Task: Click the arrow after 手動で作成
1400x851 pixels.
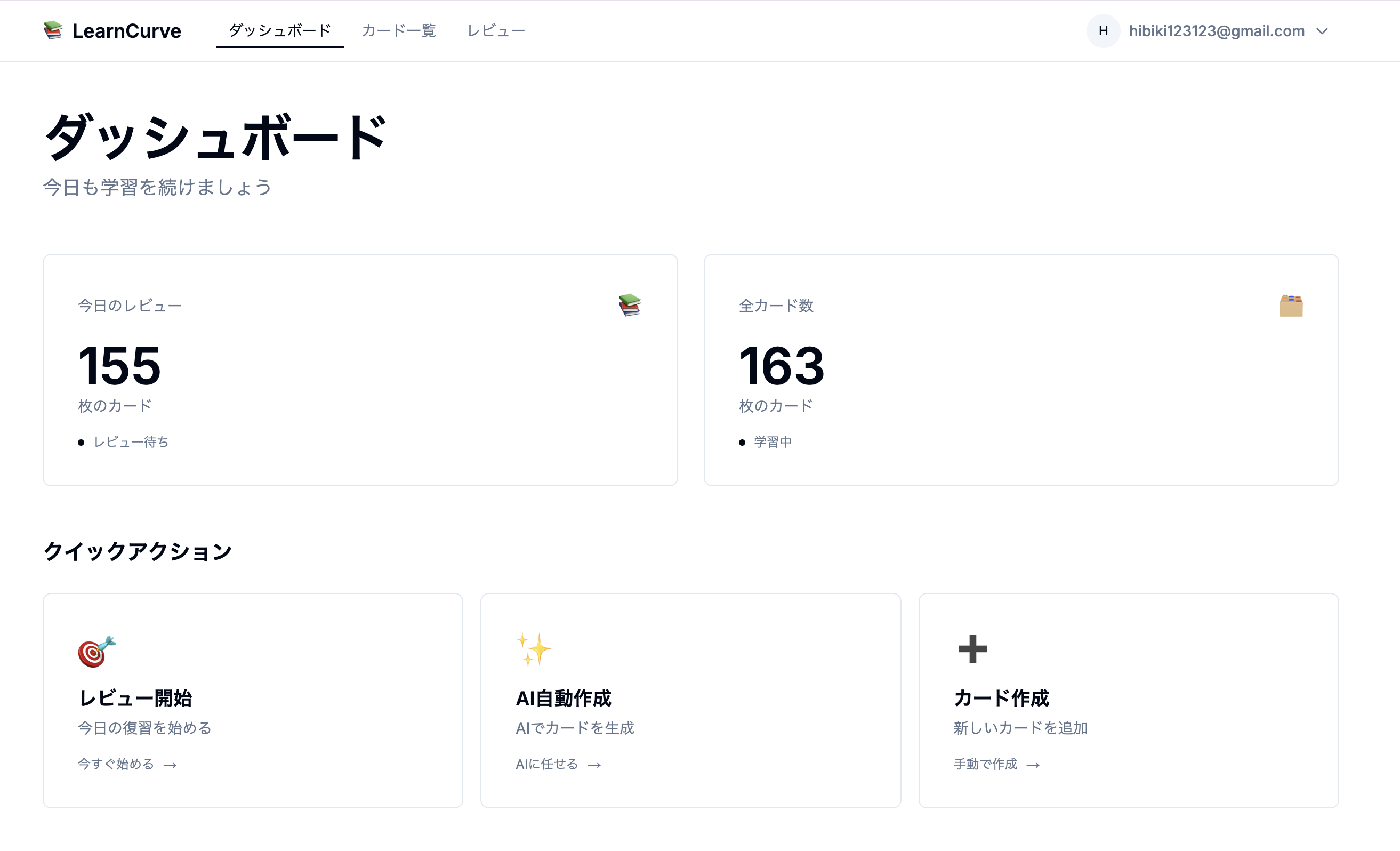Action: click(x=1034, y=764)
